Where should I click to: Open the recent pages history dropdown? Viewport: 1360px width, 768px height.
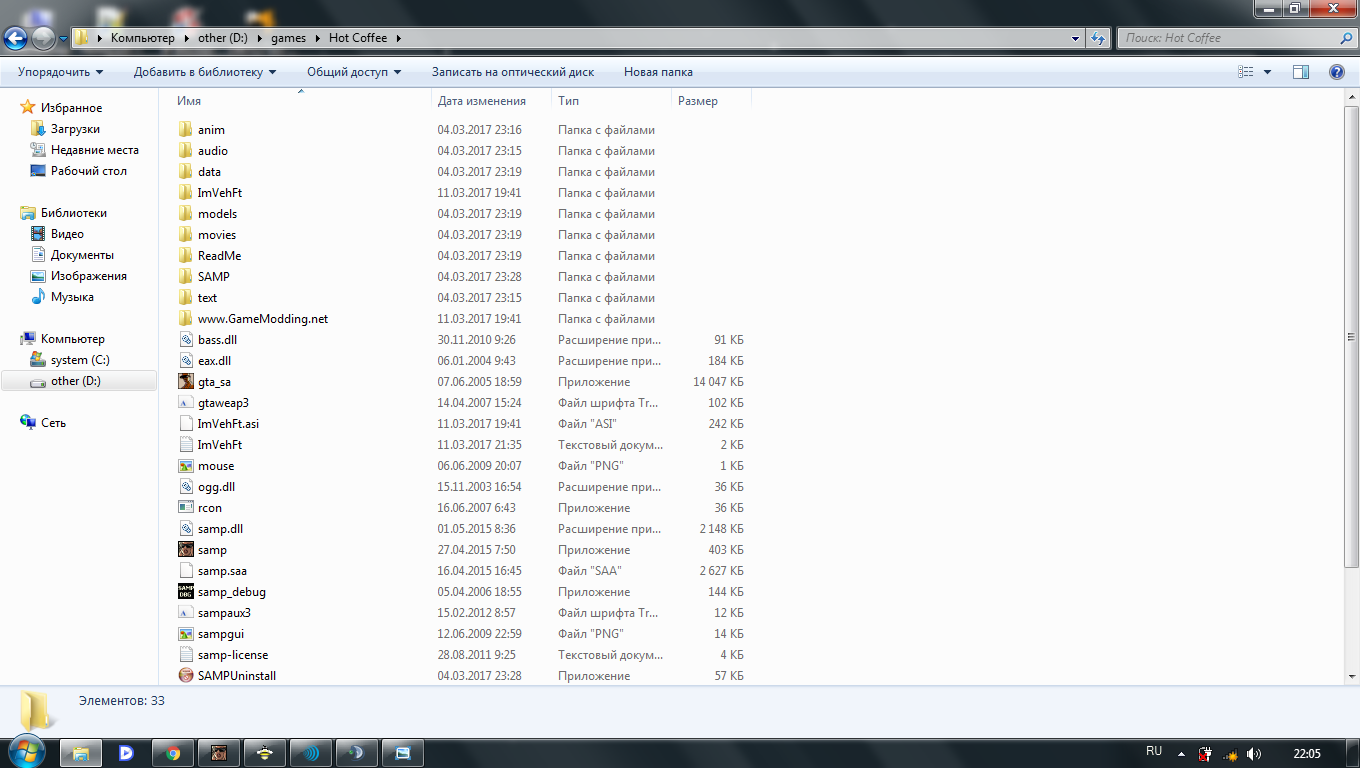coord(64,39)
